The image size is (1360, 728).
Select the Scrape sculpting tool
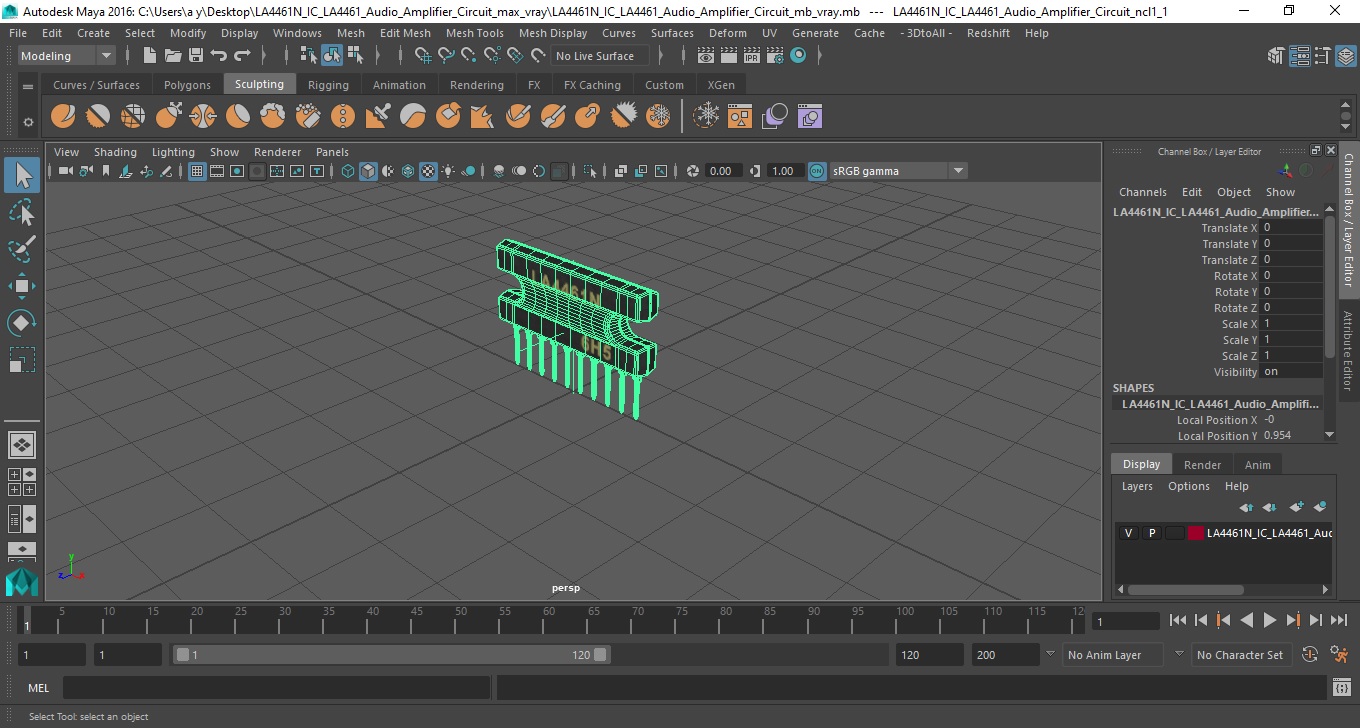click(x=448, y=116)
